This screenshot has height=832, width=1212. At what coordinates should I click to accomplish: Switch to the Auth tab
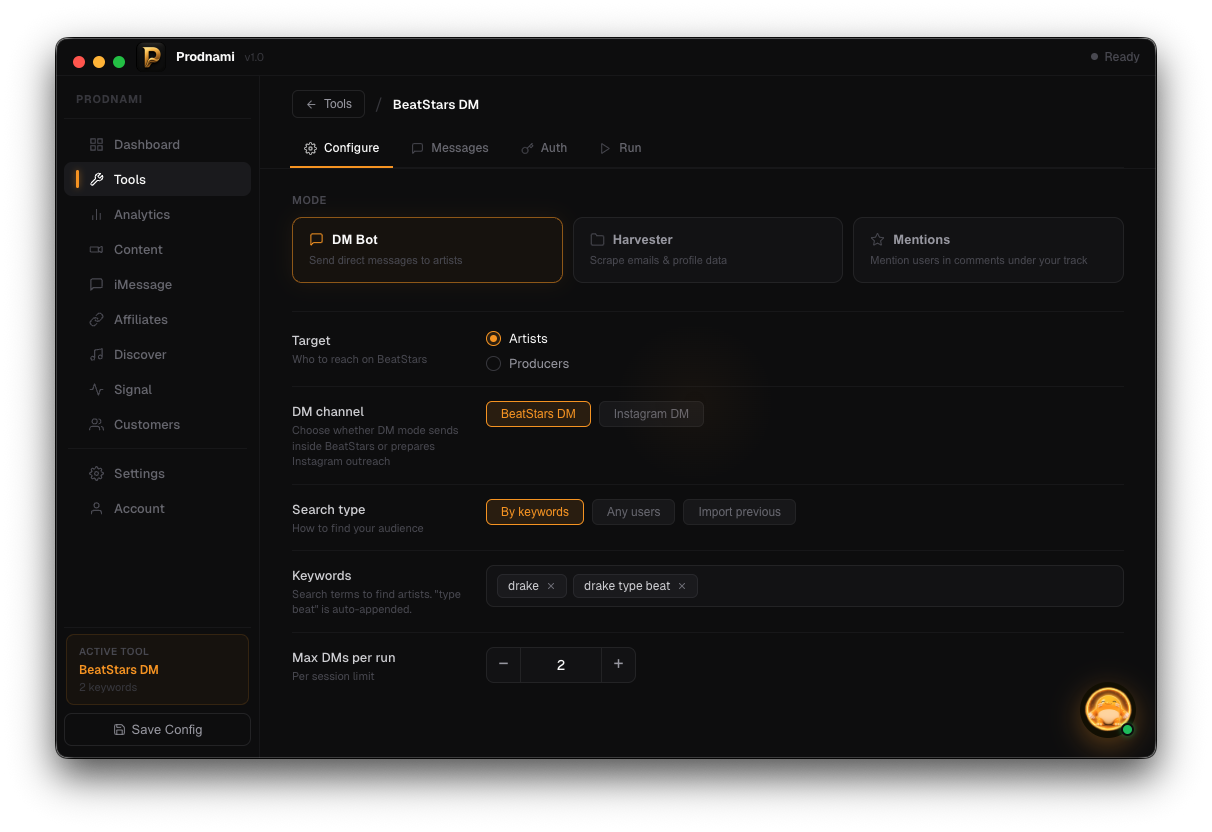coord(544,148)
